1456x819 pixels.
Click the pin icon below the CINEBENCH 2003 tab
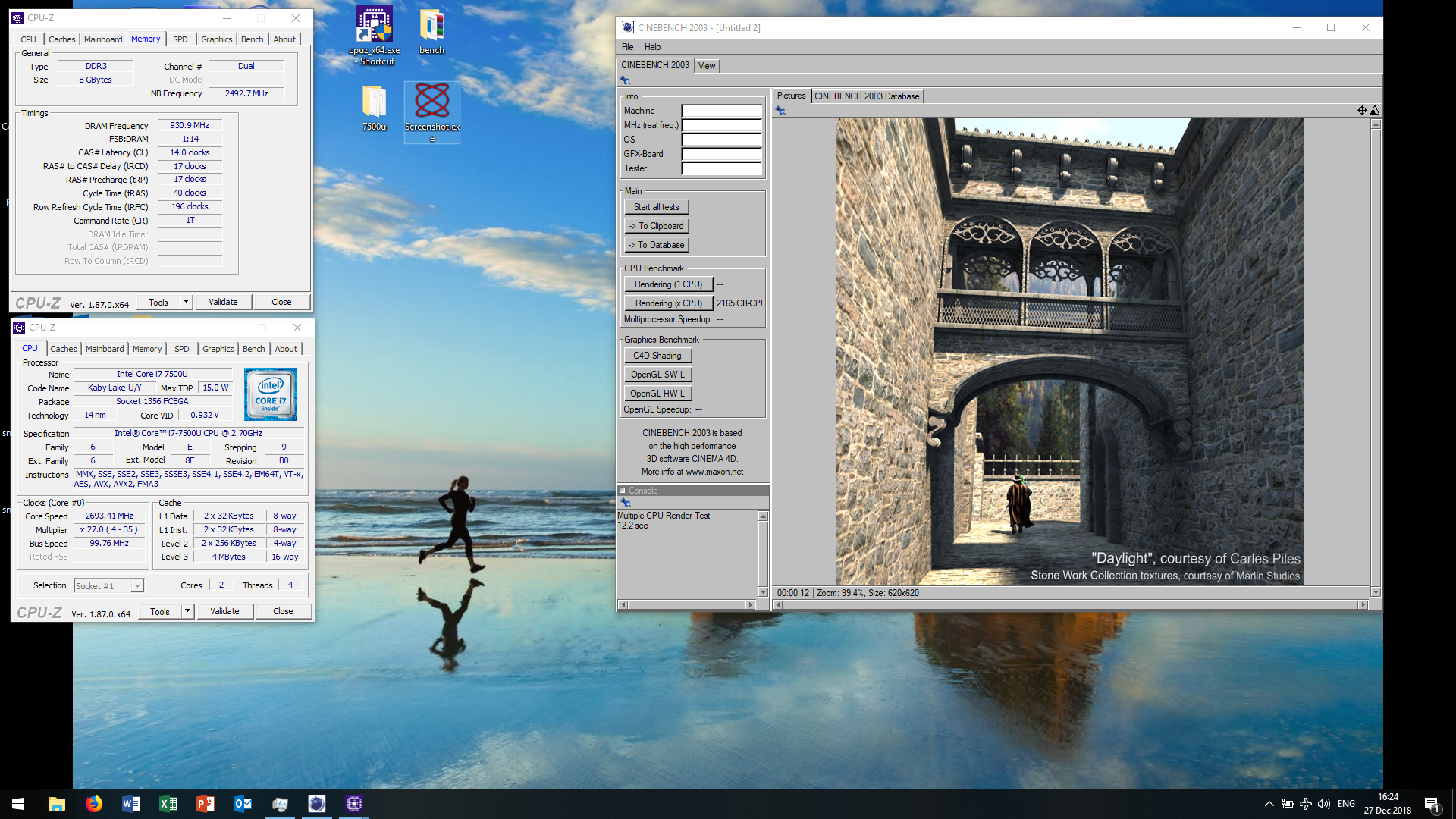(x=625, y=80)
